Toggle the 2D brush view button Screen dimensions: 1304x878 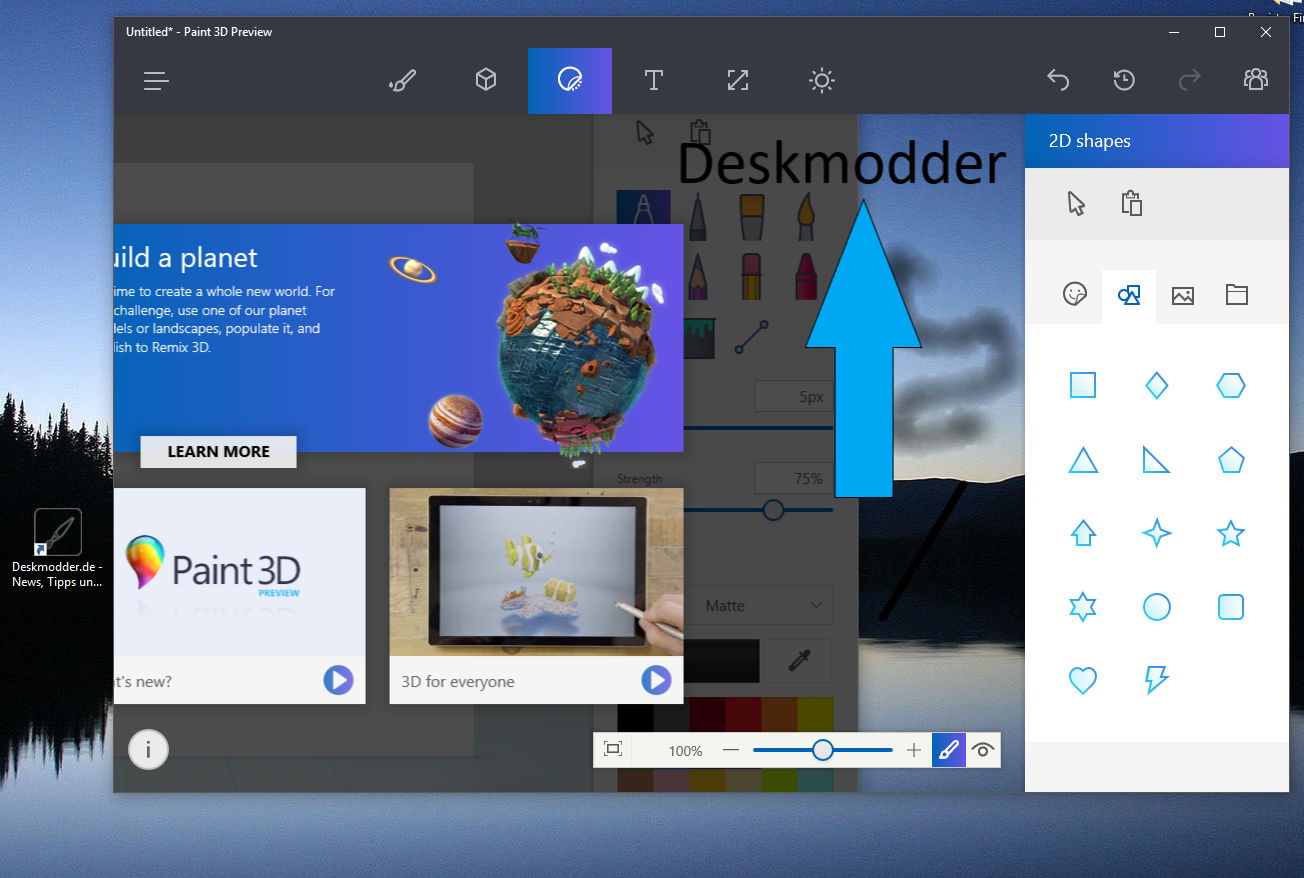tap(949, 750)
